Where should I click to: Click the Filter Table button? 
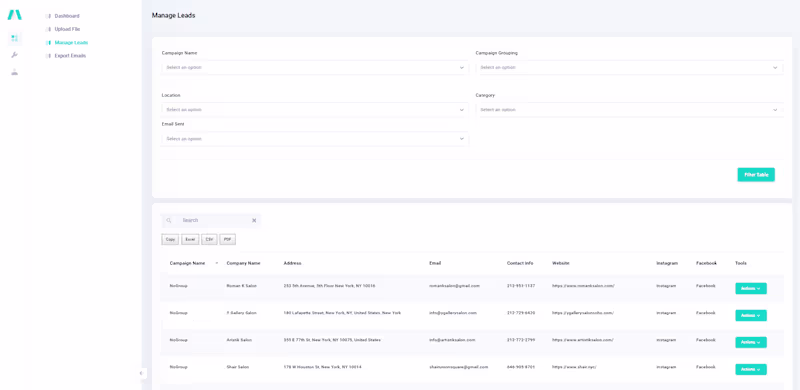click(x=756, y=175)
